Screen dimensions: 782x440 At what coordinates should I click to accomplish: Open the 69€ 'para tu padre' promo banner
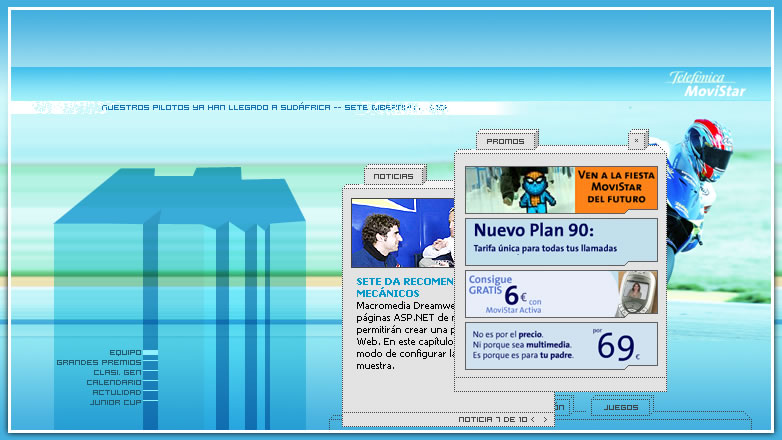tap(561, 346)
